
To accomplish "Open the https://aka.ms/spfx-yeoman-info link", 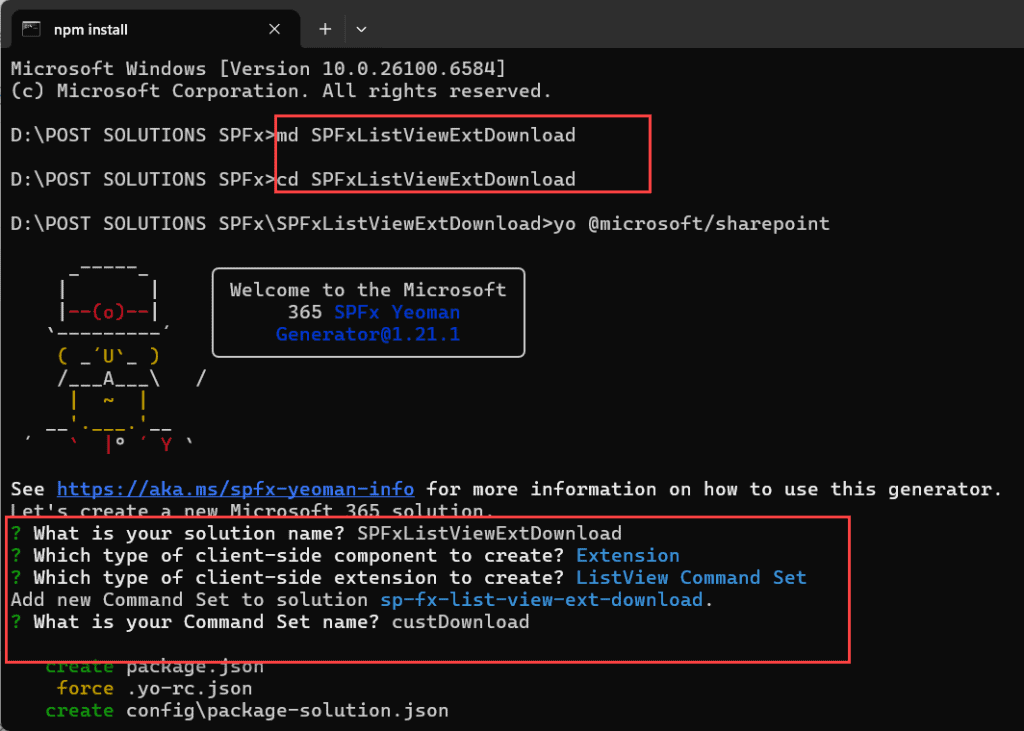I will coord(235,489).
